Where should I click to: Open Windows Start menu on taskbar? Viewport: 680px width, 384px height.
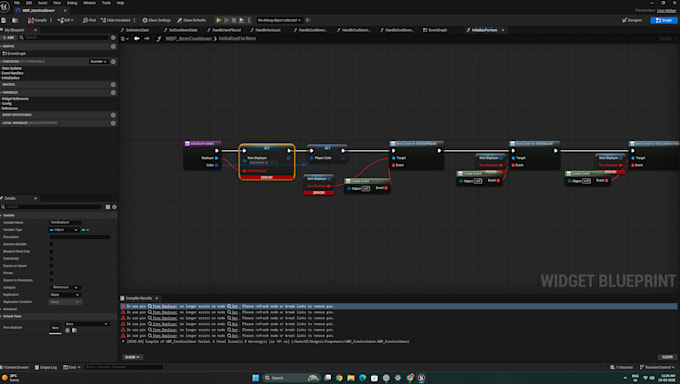[255, 378]
